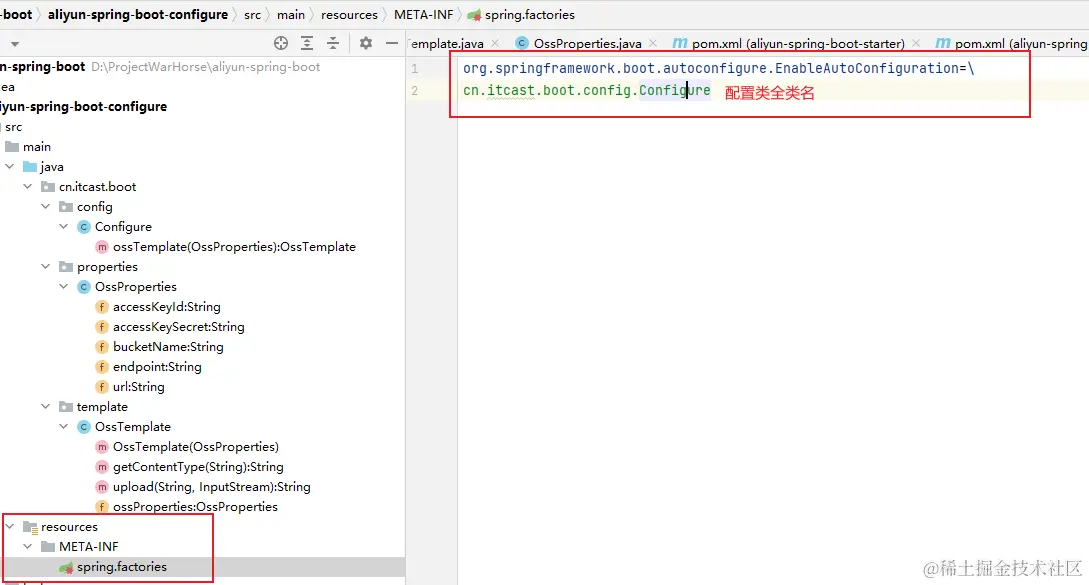The height and width of the screenshot is (585, 1089).
Task: Click aliyun-spring-boot-configure in breadcrumb
Action: click(138, 15)
